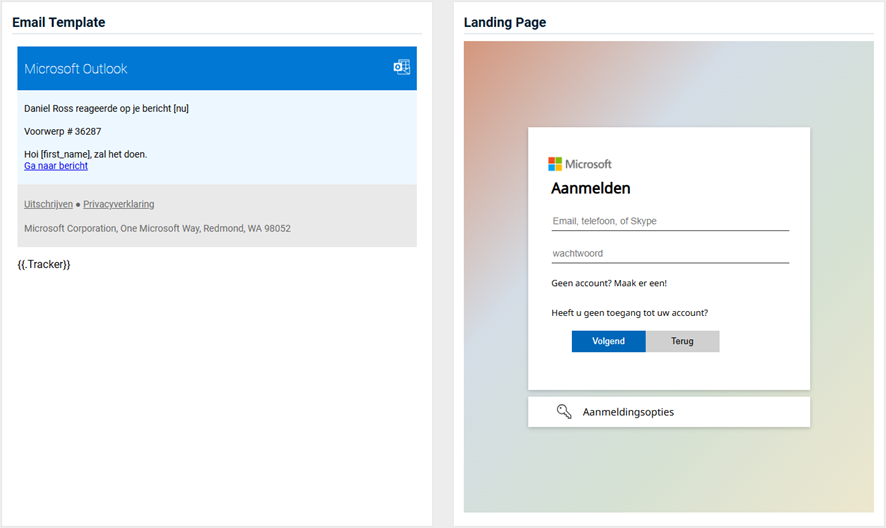Click the Terug button

point(683,341)
